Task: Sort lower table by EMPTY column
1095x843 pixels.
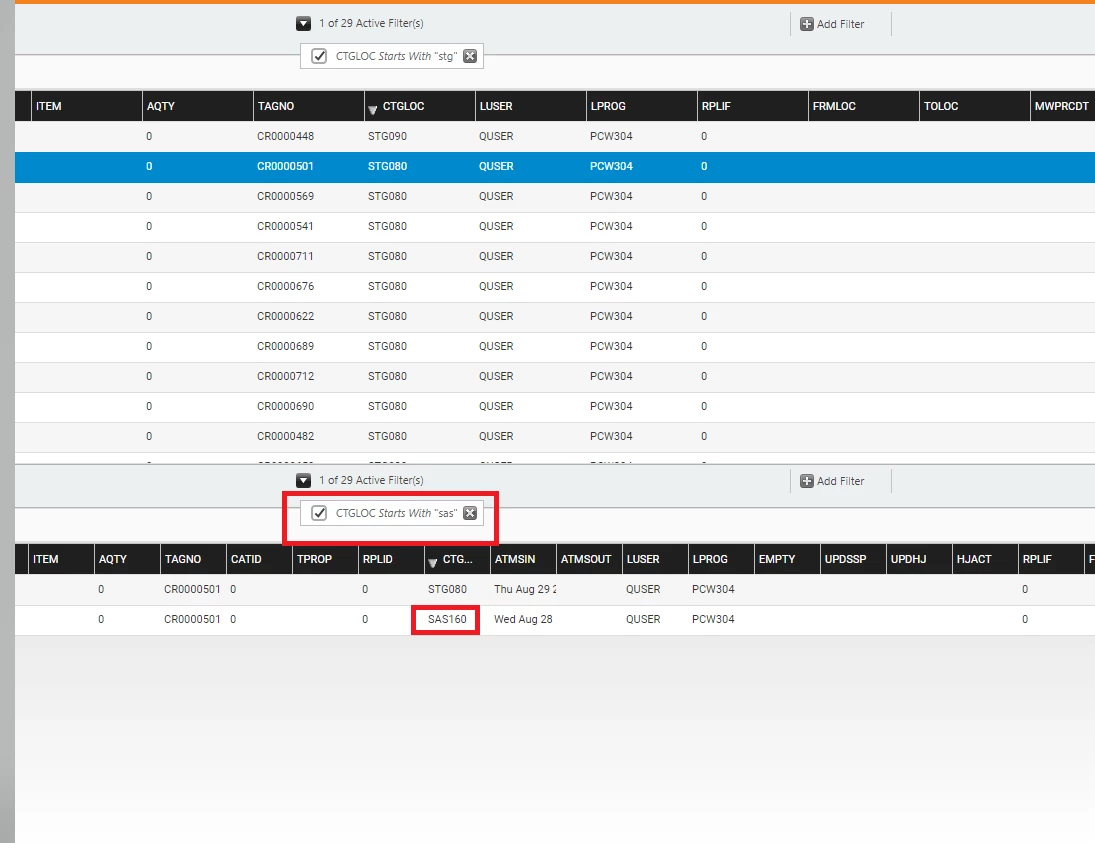Action: tap(786, 559)
